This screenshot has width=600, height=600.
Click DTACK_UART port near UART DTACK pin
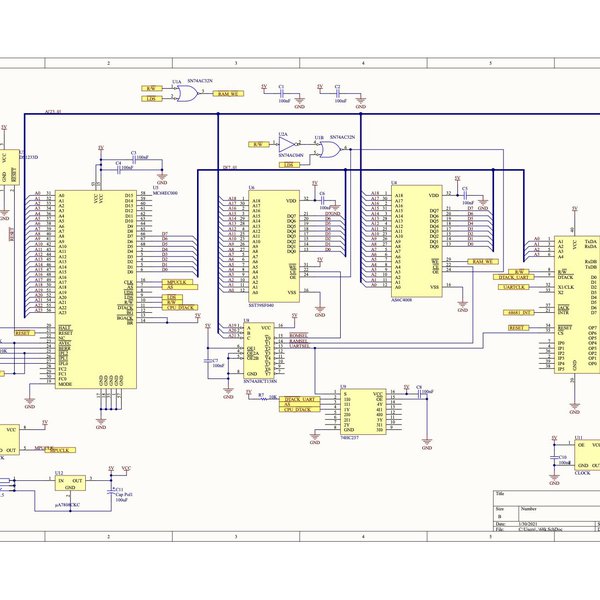514,277
